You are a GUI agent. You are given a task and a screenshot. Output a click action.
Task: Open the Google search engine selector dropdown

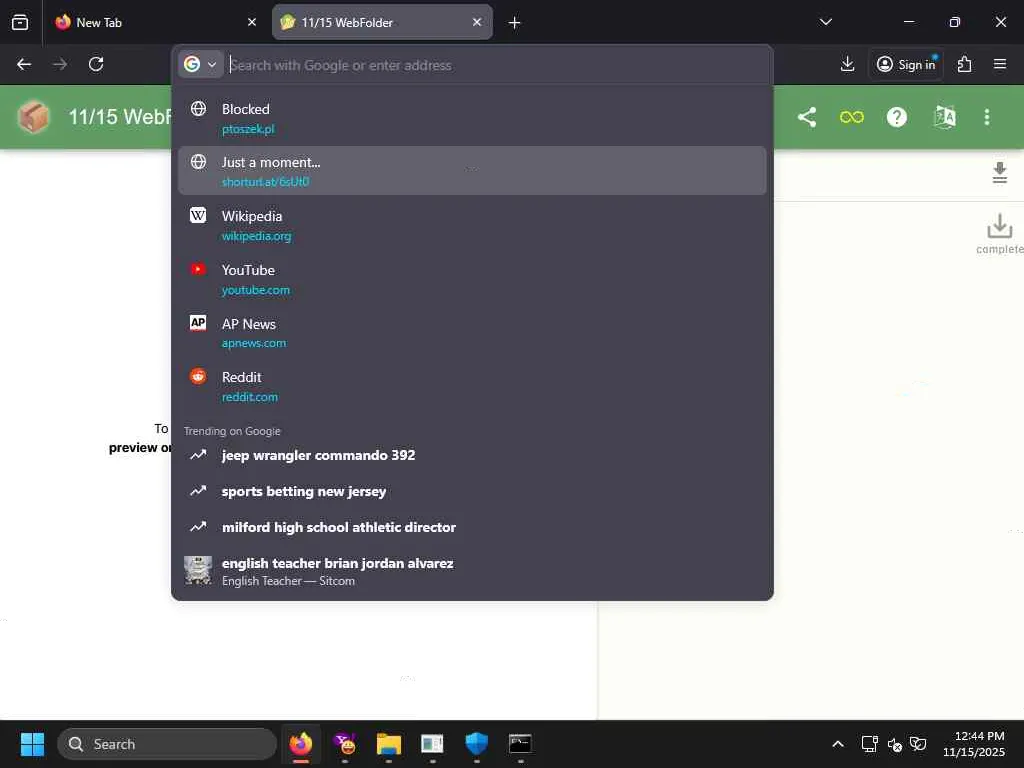(x=200, y=65)
